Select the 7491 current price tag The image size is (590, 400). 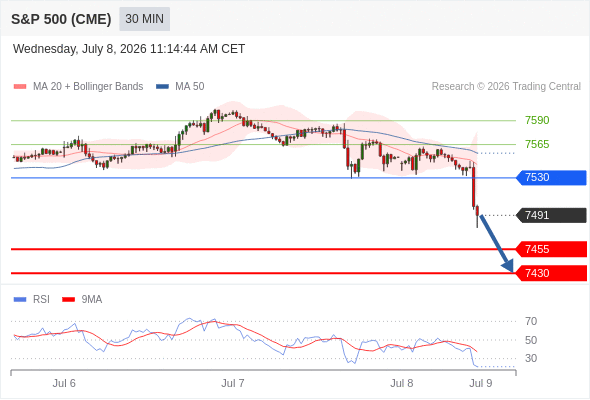click(551, 215)
